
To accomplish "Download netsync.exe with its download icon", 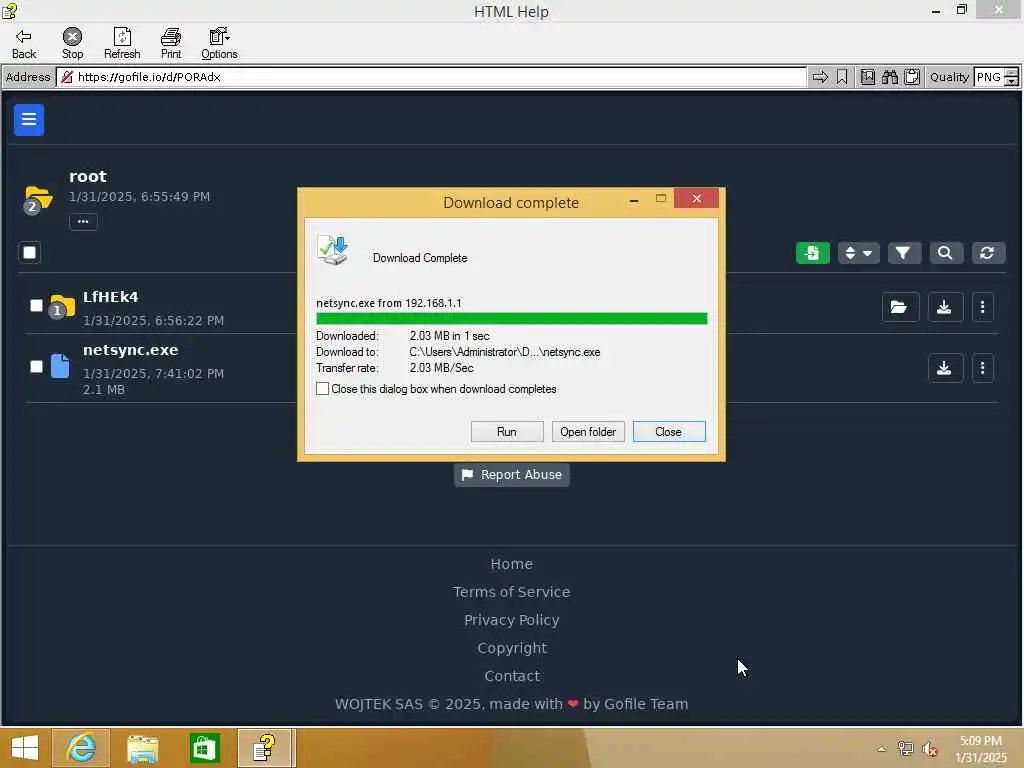I will click(944, 368).
